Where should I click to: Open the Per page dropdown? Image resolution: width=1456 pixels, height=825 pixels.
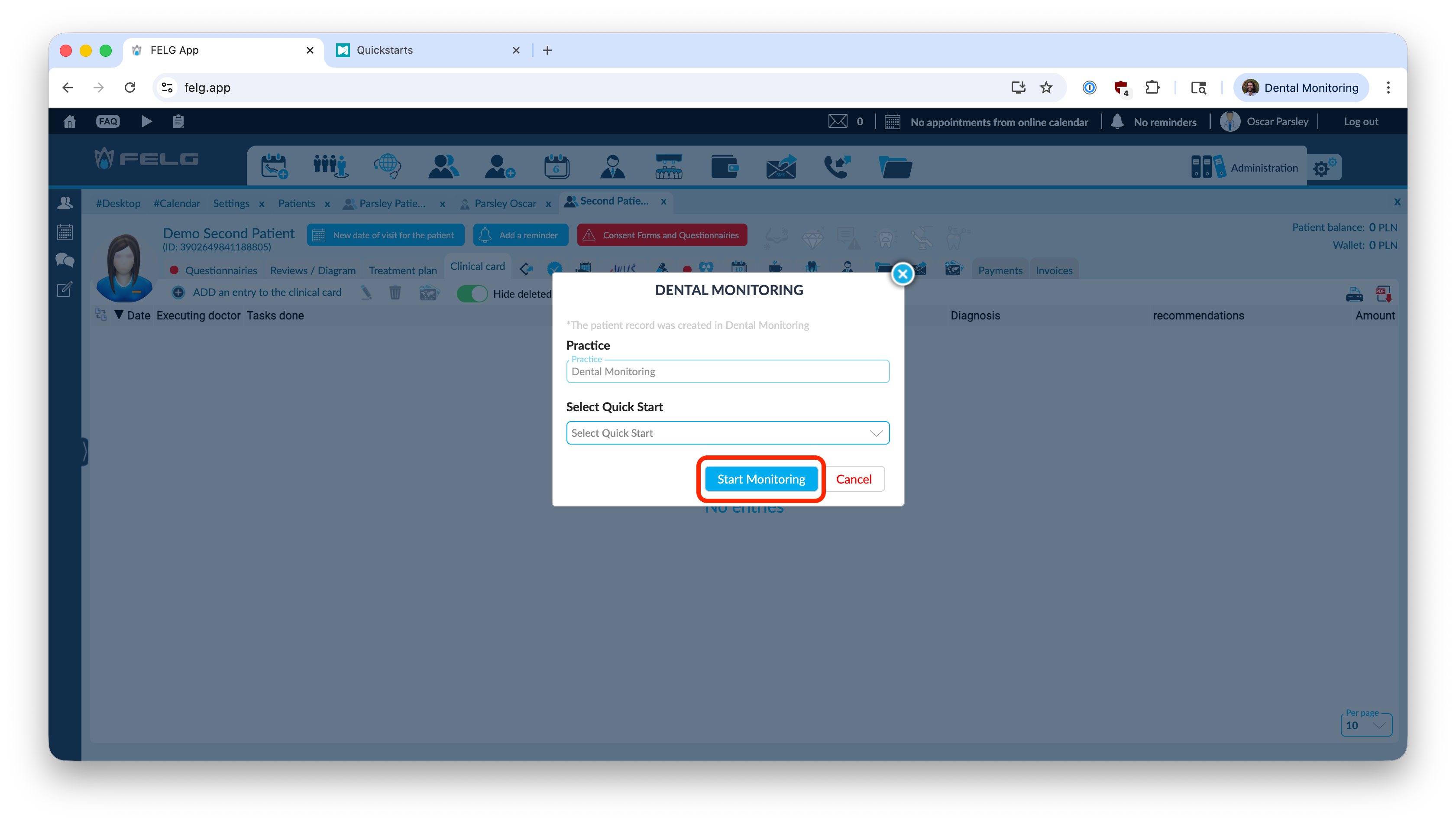pyautogui.click(x=1365, y=725)
